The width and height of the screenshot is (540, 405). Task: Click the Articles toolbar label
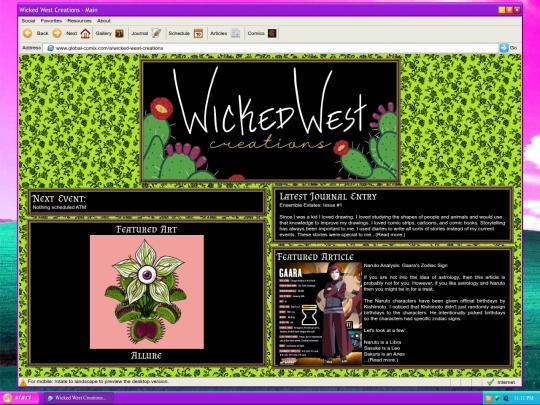(219, 33)
